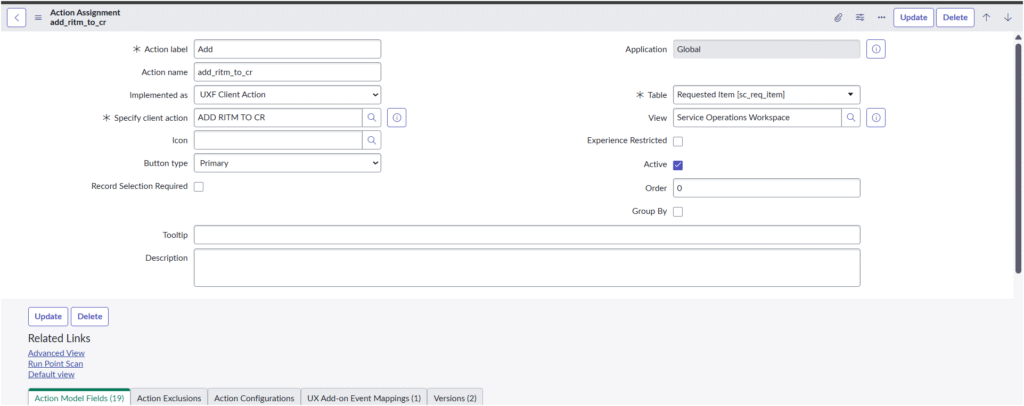Enable the Record Selection Required checkbox
The image size is (1024, 406).
[x=199, y=187]
